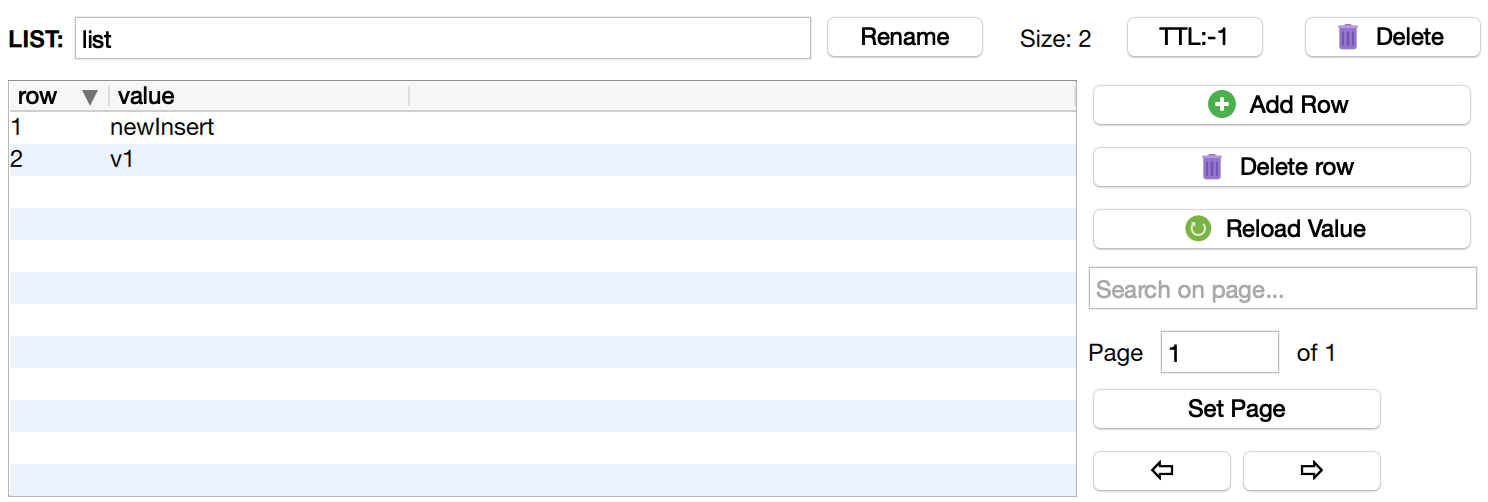Select row 1 with value newInsert
Image resolution: width=1488 pixels, height=502 pixels.
[162, 128]
